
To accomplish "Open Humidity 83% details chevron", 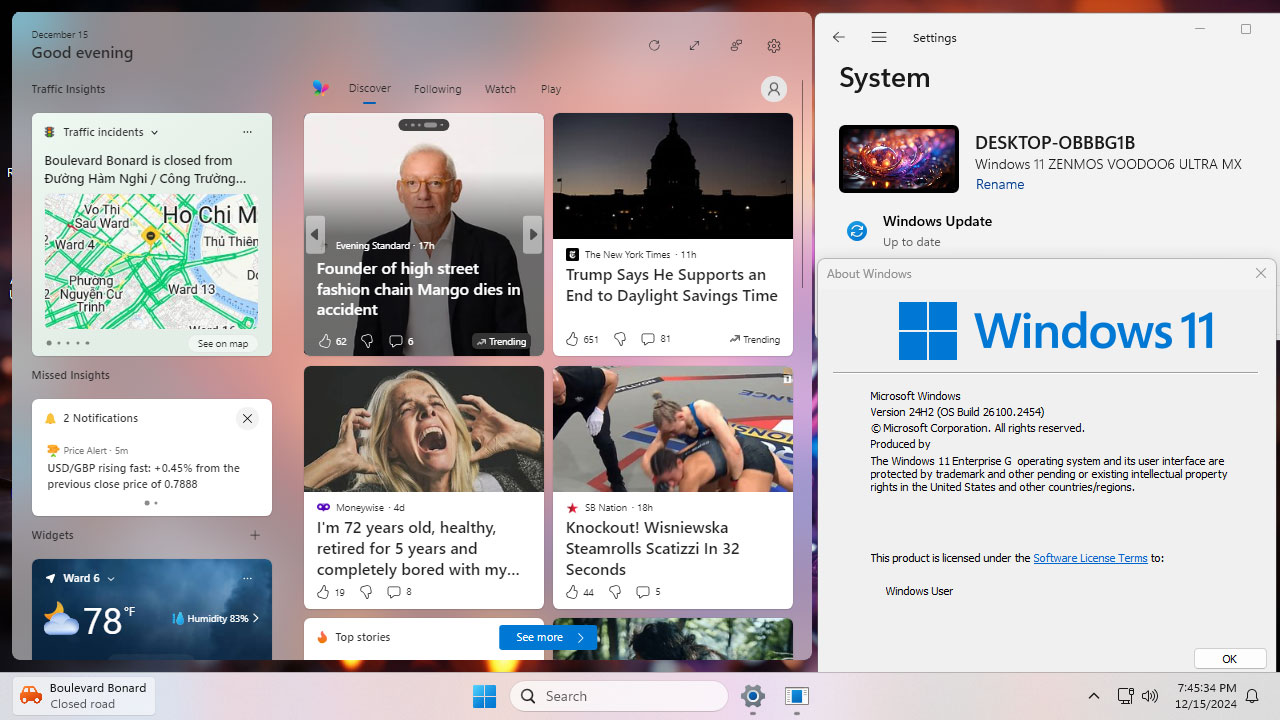I will point(256,618).
